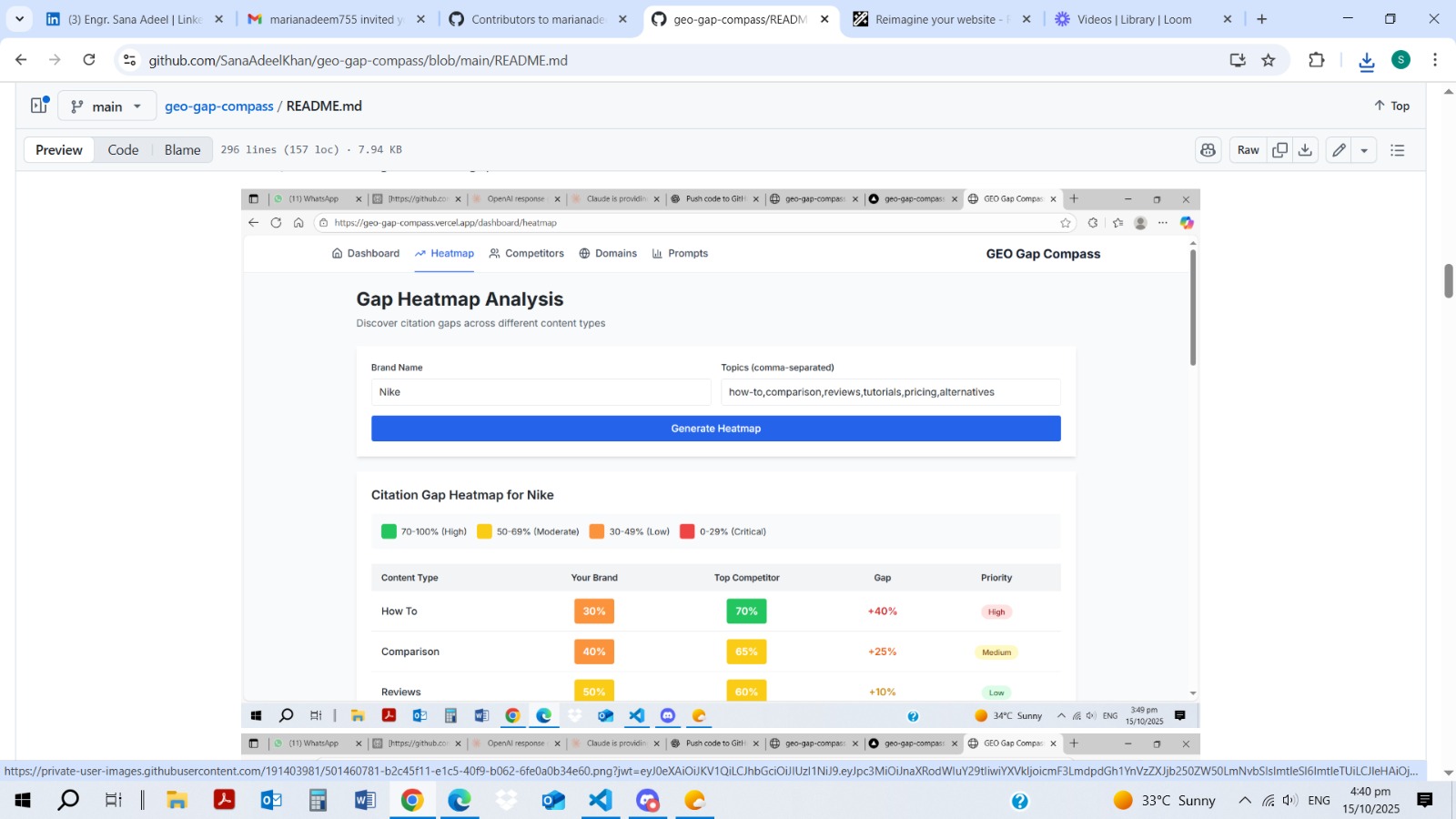Screen dimensions: 1456x819
Task: Bookmark this page with the star
Action: pos(1269,60)
